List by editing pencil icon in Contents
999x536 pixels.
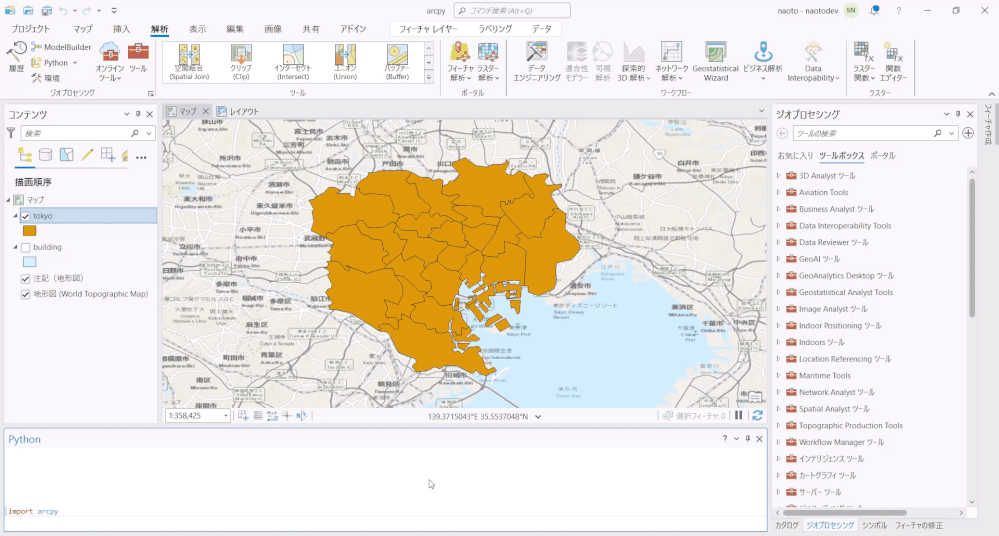click(87, 155)
